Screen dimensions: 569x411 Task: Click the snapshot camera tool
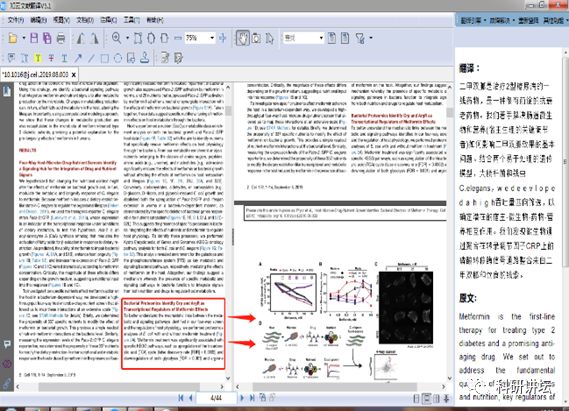tap(256, 38)
